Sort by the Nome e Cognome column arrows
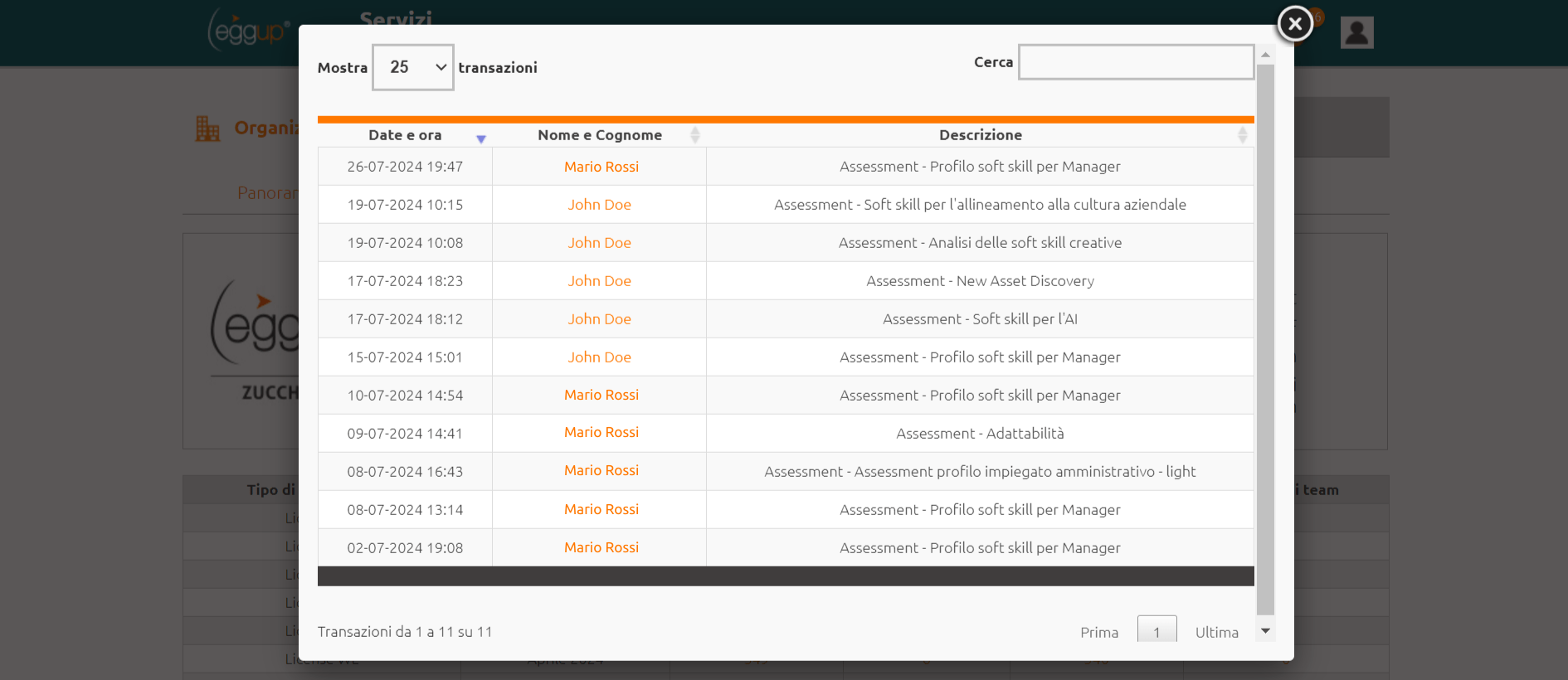Viewport: 1568px width, 680px height. 695,135
